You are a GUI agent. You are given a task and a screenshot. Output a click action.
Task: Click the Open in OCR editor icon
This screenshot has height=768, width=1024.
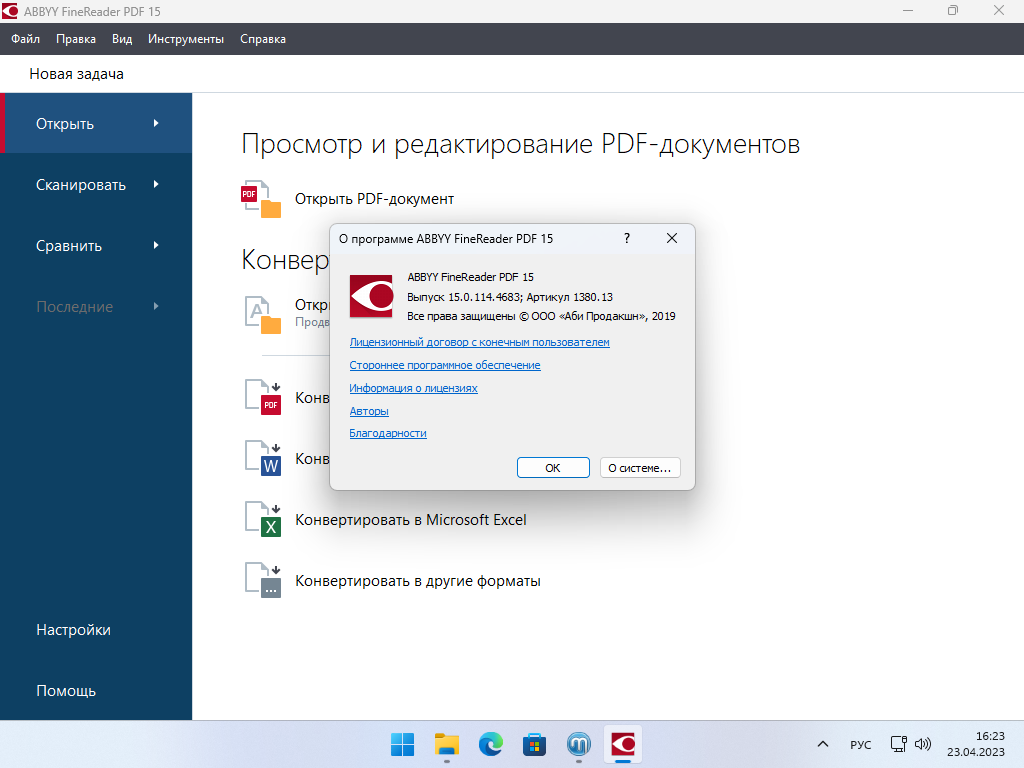click(x=263, y=314)
